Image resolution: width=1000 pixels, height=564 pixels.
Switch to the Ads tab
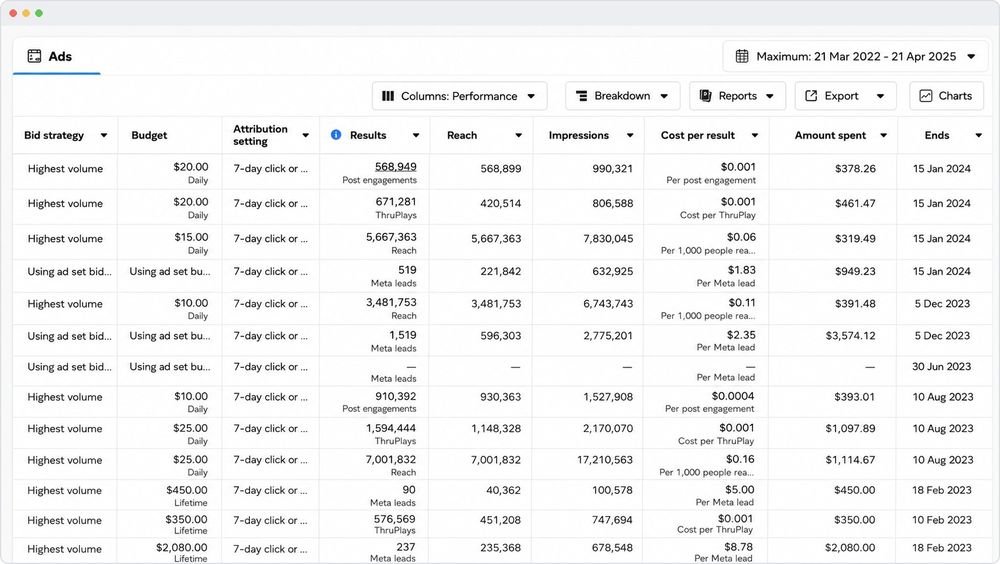[x=57, y=56]
